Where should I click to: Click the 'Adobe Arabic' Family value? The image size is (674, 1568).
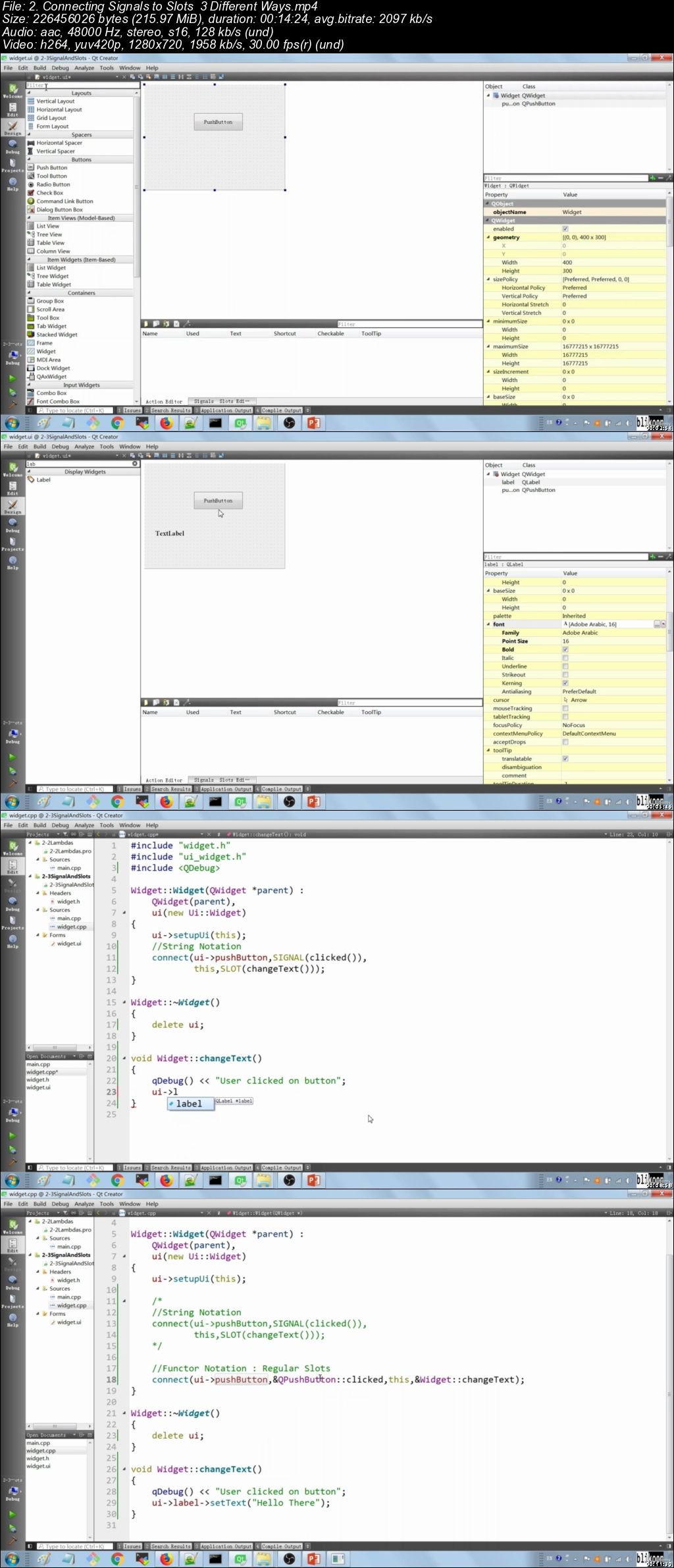coord(581,633)
